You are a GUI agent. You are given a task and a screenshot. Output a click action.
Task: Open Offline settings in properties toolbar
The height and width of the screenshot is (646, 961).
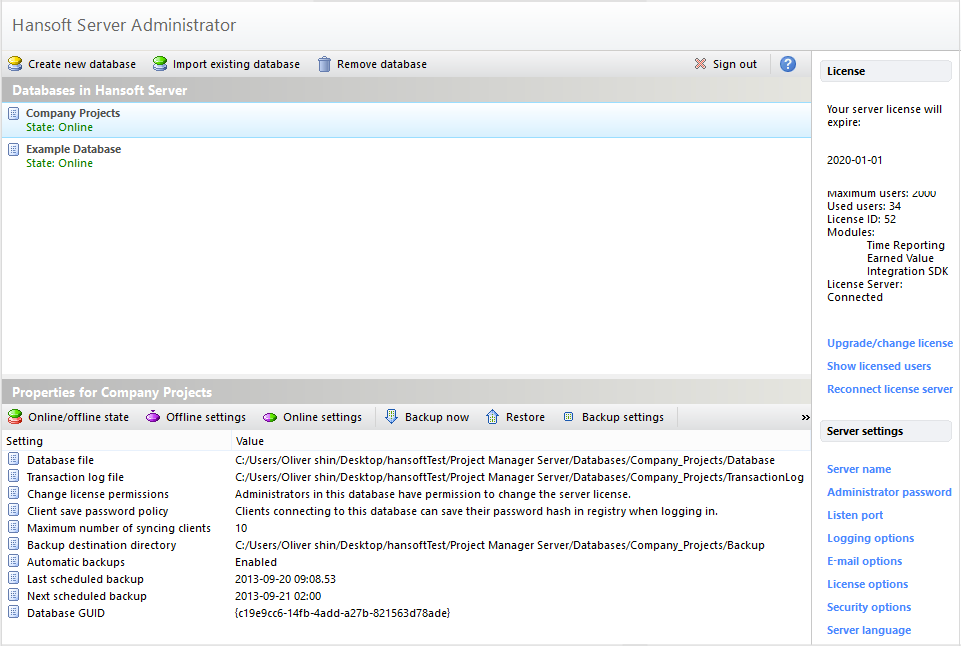pos(196,417)
